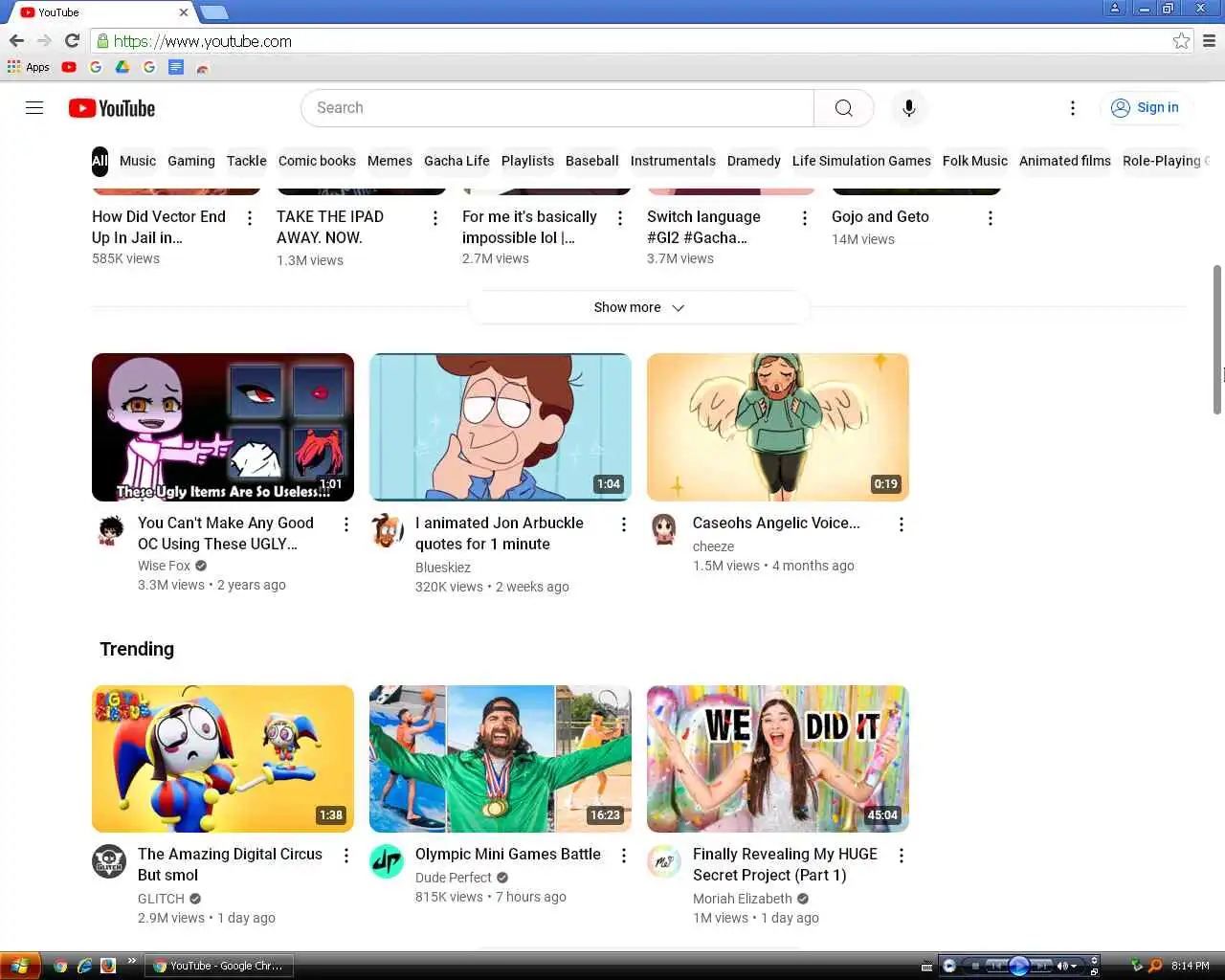
Task: Open options for Switch language short
Action: tap(805, 218)
